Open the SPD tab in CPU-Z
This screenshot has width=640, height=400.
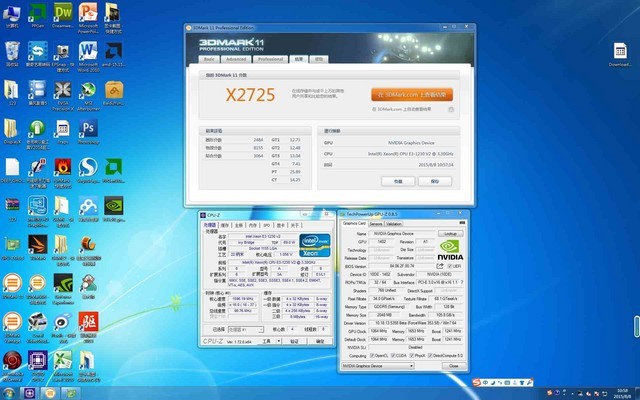(267, 225)
